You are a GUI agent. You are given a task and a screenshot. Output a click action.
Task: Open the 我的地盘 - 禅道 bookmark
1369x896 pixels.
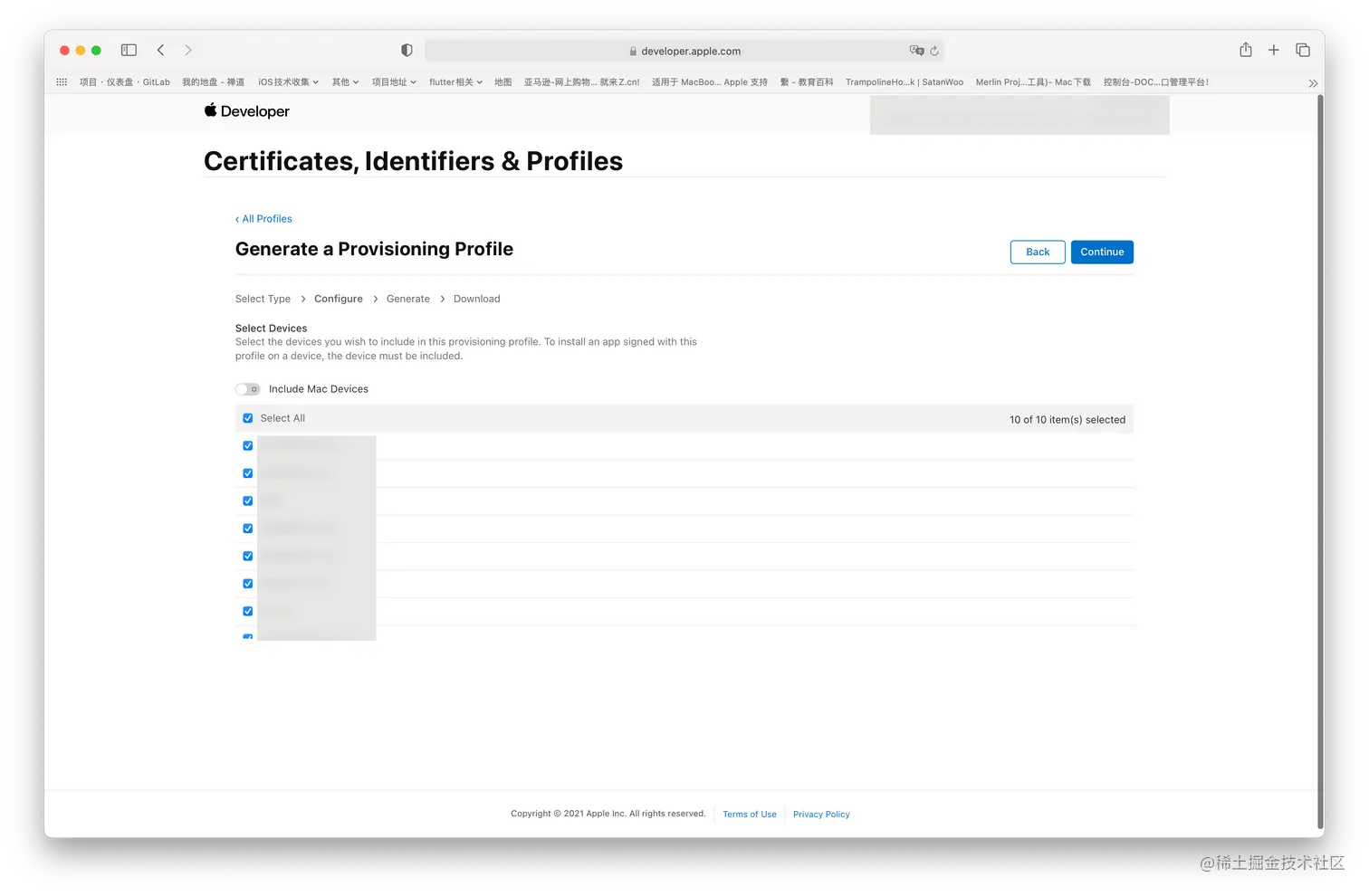coord(213,82)
